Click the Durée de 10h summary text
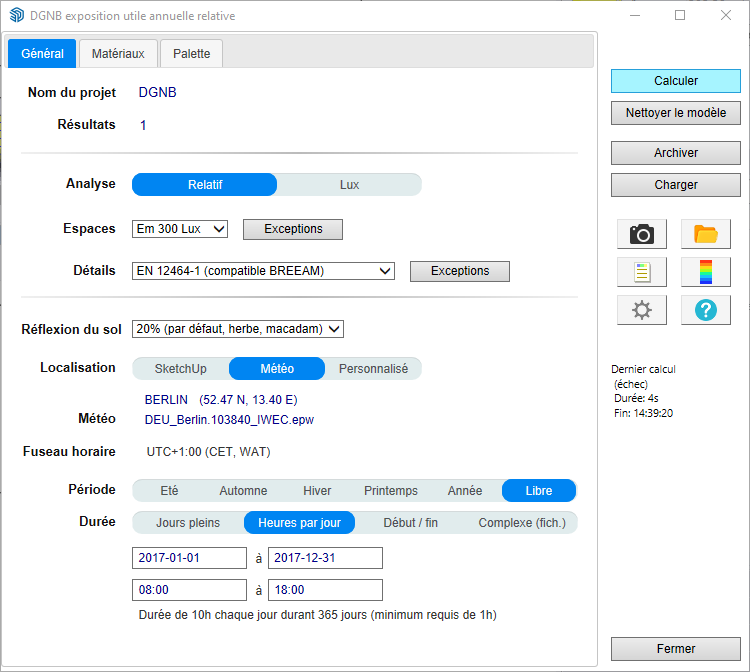Image resolution: width=750 pixels, height=672 pixels. tap(318, 615)
